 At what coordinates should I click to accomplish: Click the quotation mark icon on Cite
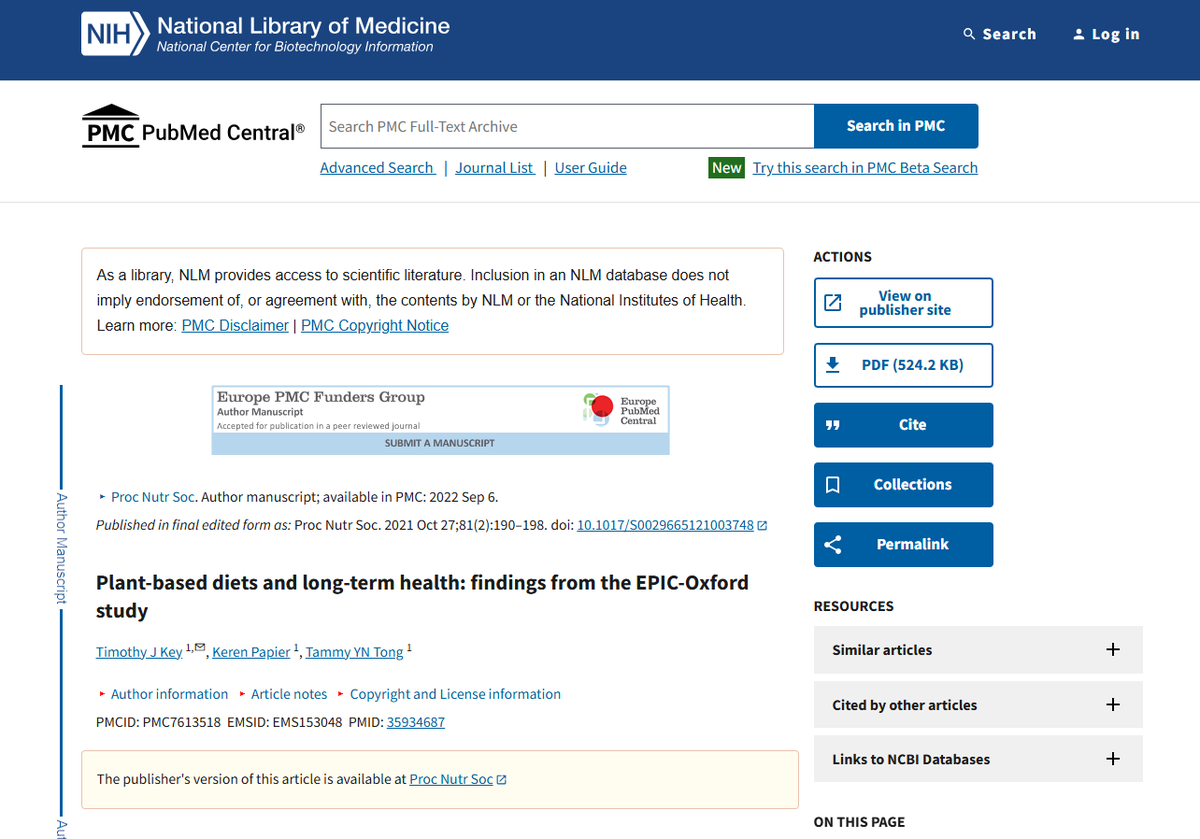832,425
